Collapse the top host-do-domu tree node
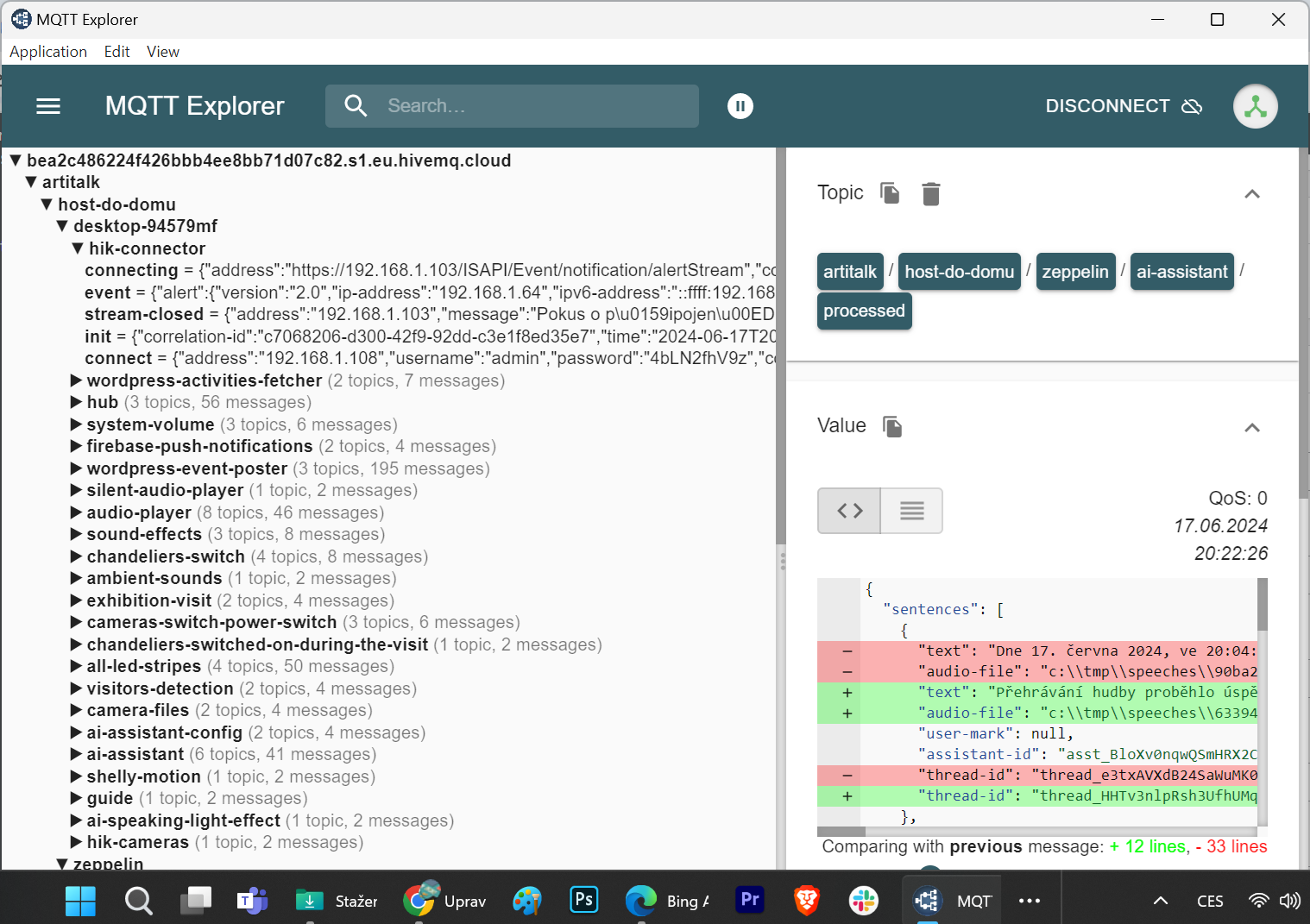The image size is (1310, 924). (x=47, y=204)
